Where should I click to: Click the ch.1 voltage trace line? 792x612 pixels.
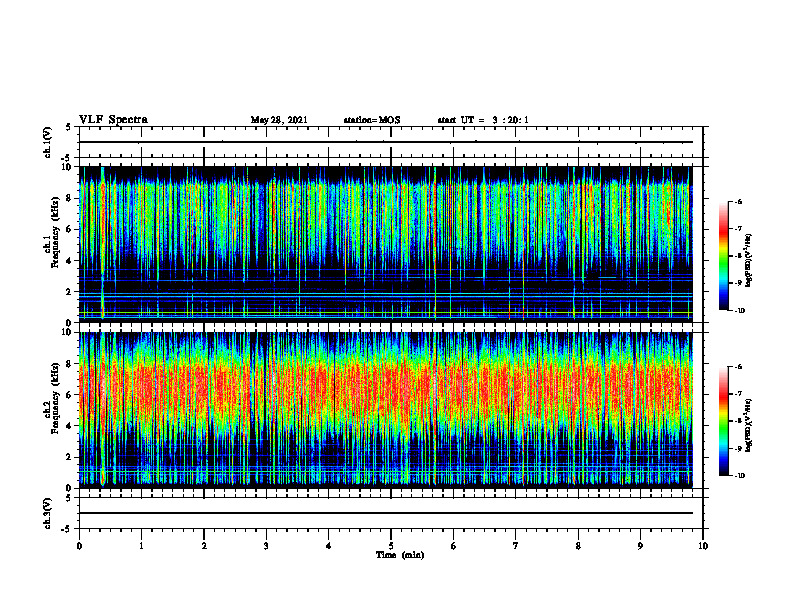click(385, 142)
